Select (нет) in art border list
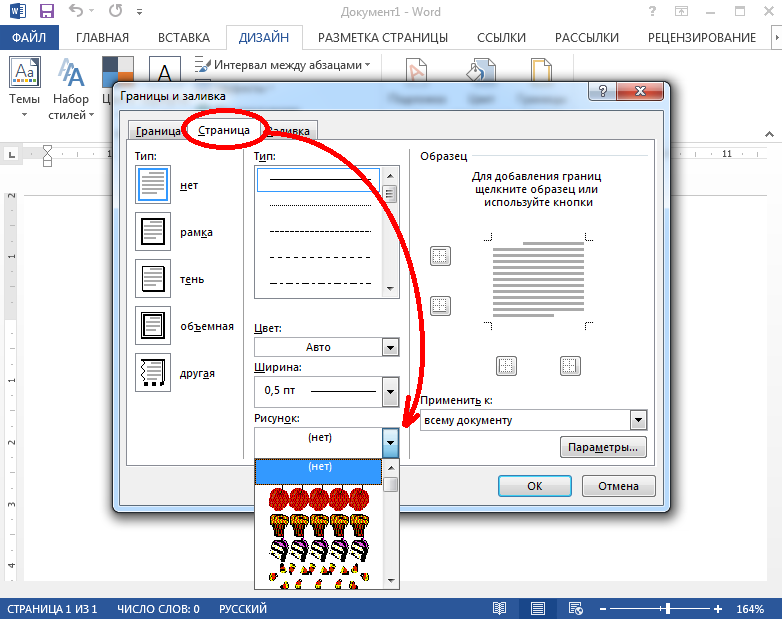This screenshot has width=782, height=619. click(x=319, y=471)
